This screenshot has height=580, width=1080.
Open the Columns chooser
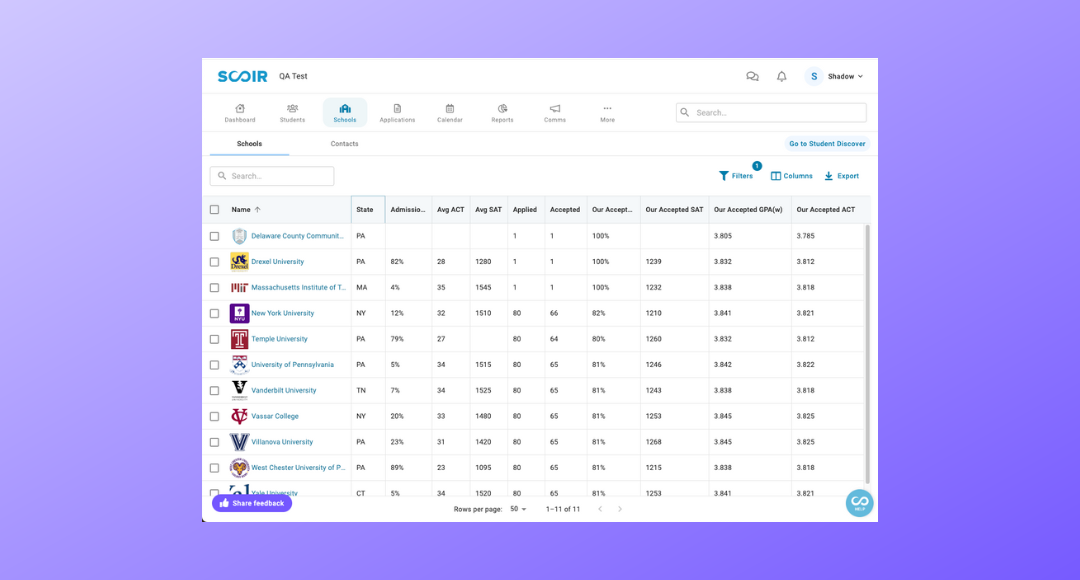tap(791, 176)
